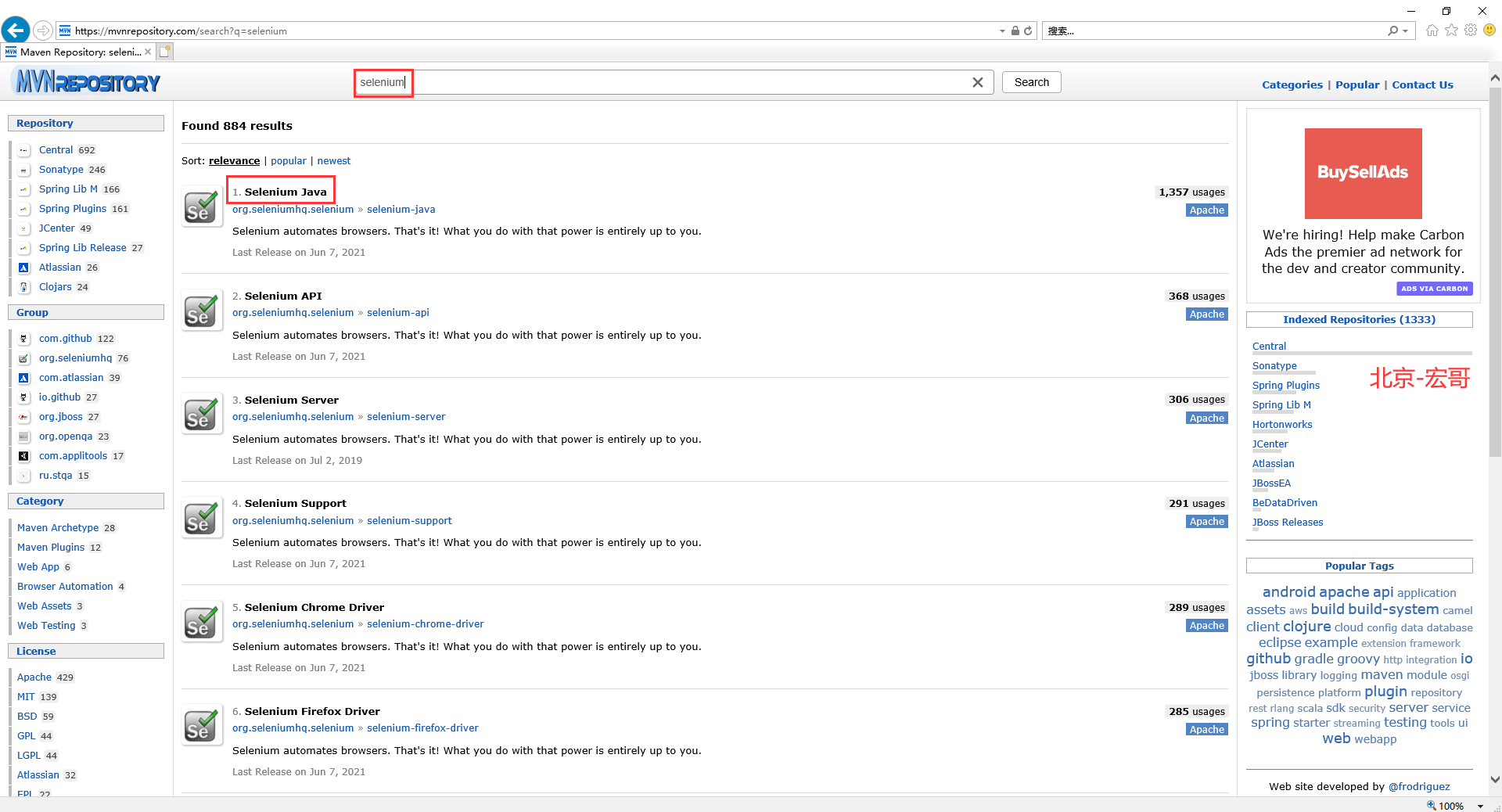Click the page scrollbar down arrow
Viewport: 1502px width, 812px height.
click(x=1495, y=779)
